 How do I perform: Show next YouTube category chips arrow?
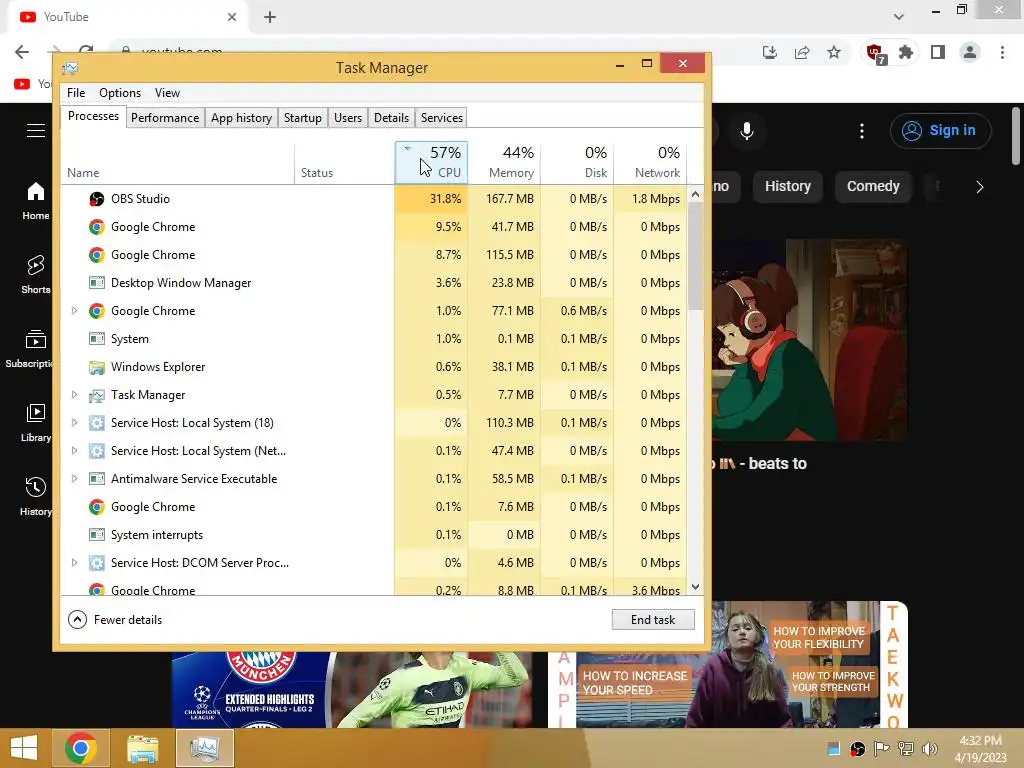979,187
